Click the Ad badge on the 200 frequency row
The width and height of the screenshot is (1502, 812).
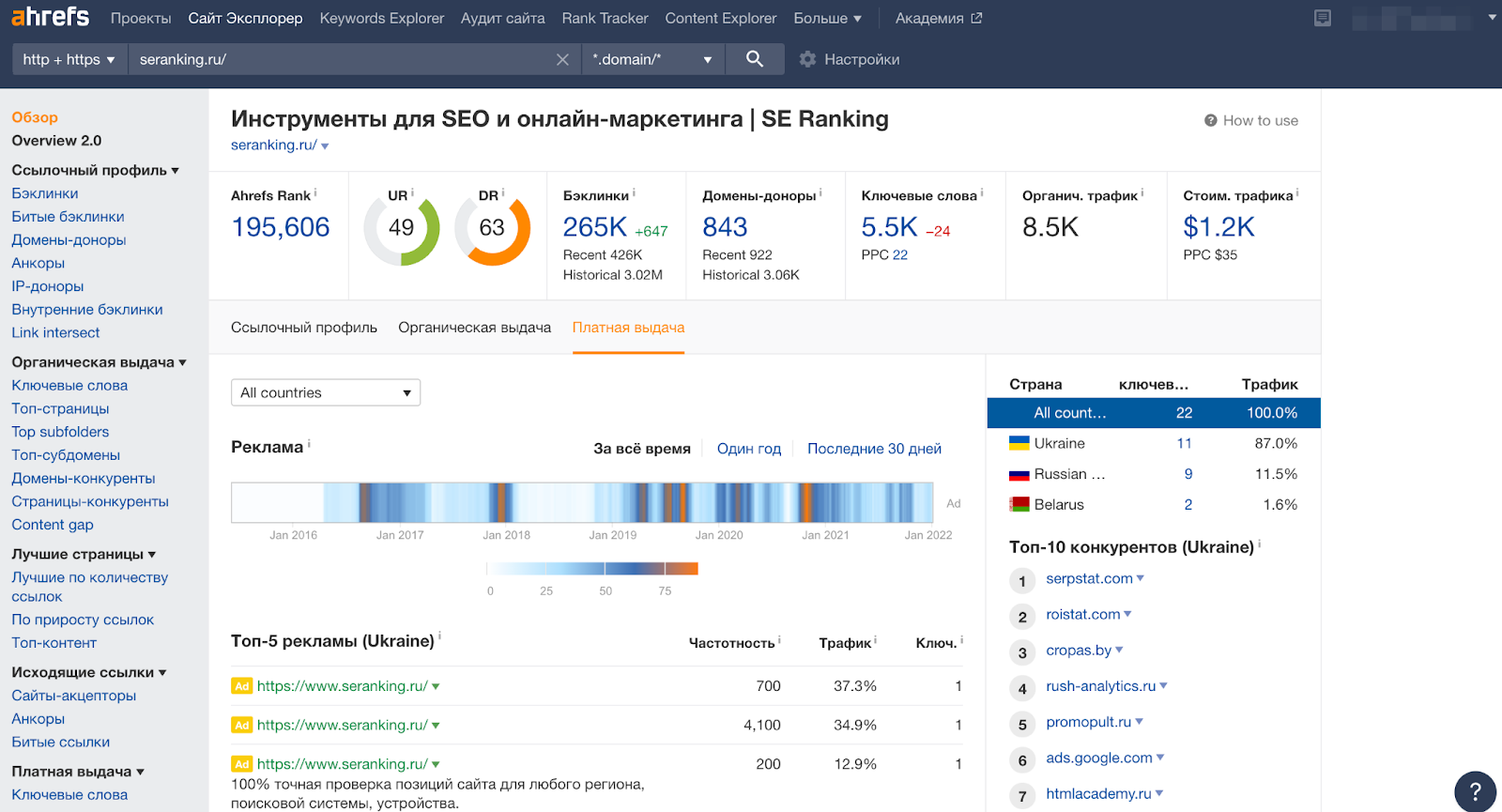pos(241,764)
